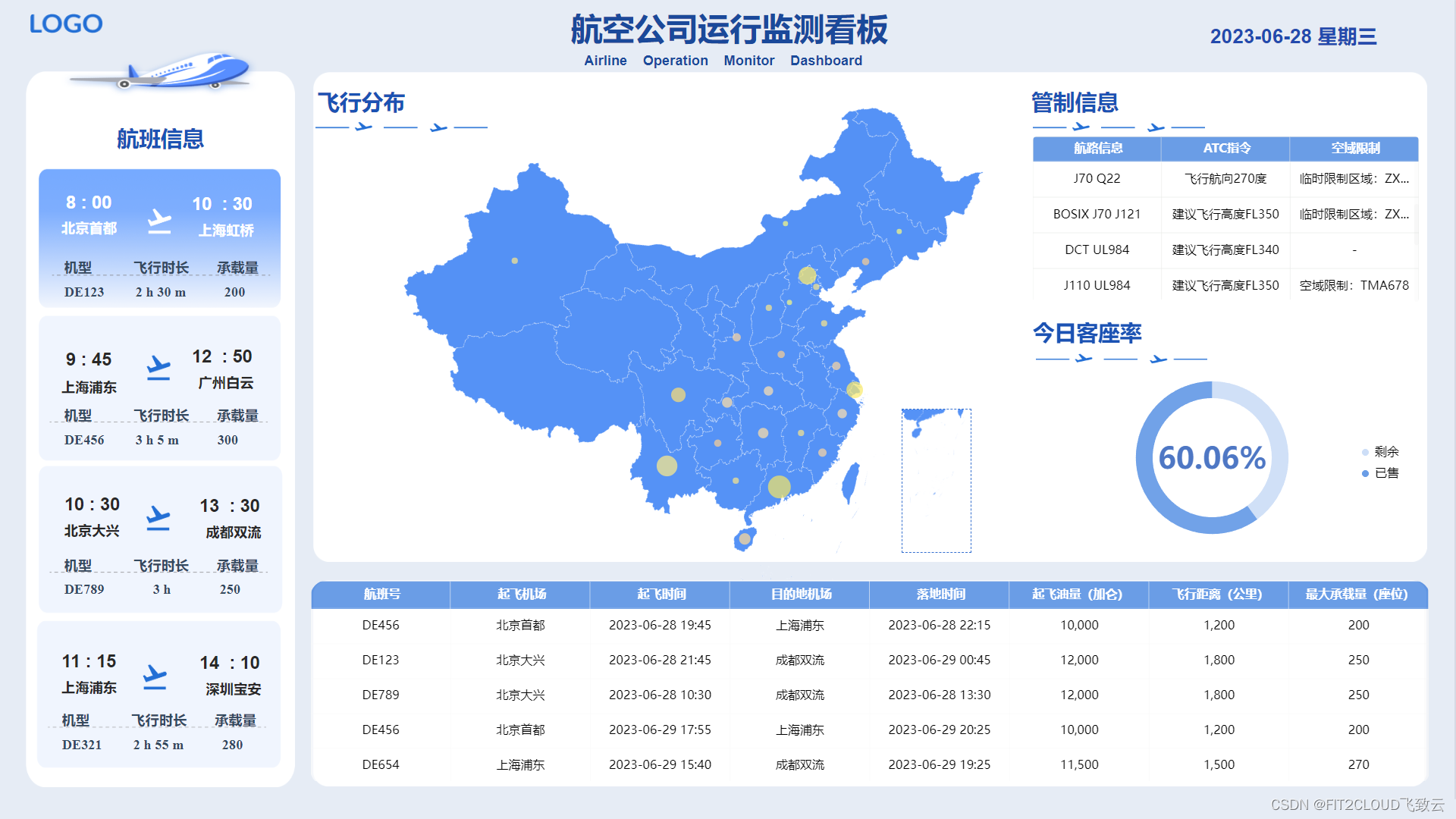Click the LOGO in the top-left corner
The width and height of the screenshot is (1456, 819).
pyautogui.click(x=66, y=24)
